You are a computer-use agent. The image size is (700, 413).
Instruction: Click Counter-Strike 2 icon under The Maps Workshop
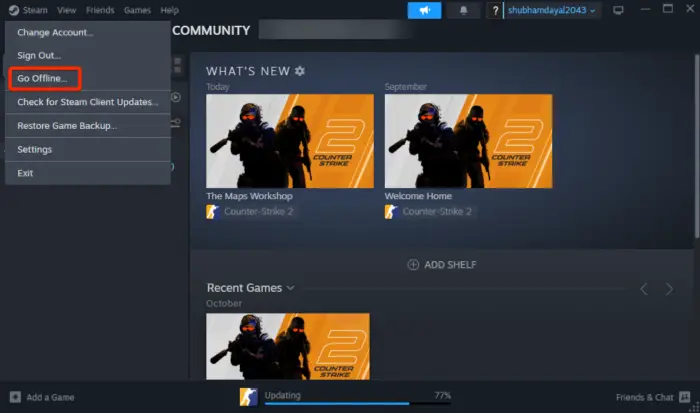point(212,212)
